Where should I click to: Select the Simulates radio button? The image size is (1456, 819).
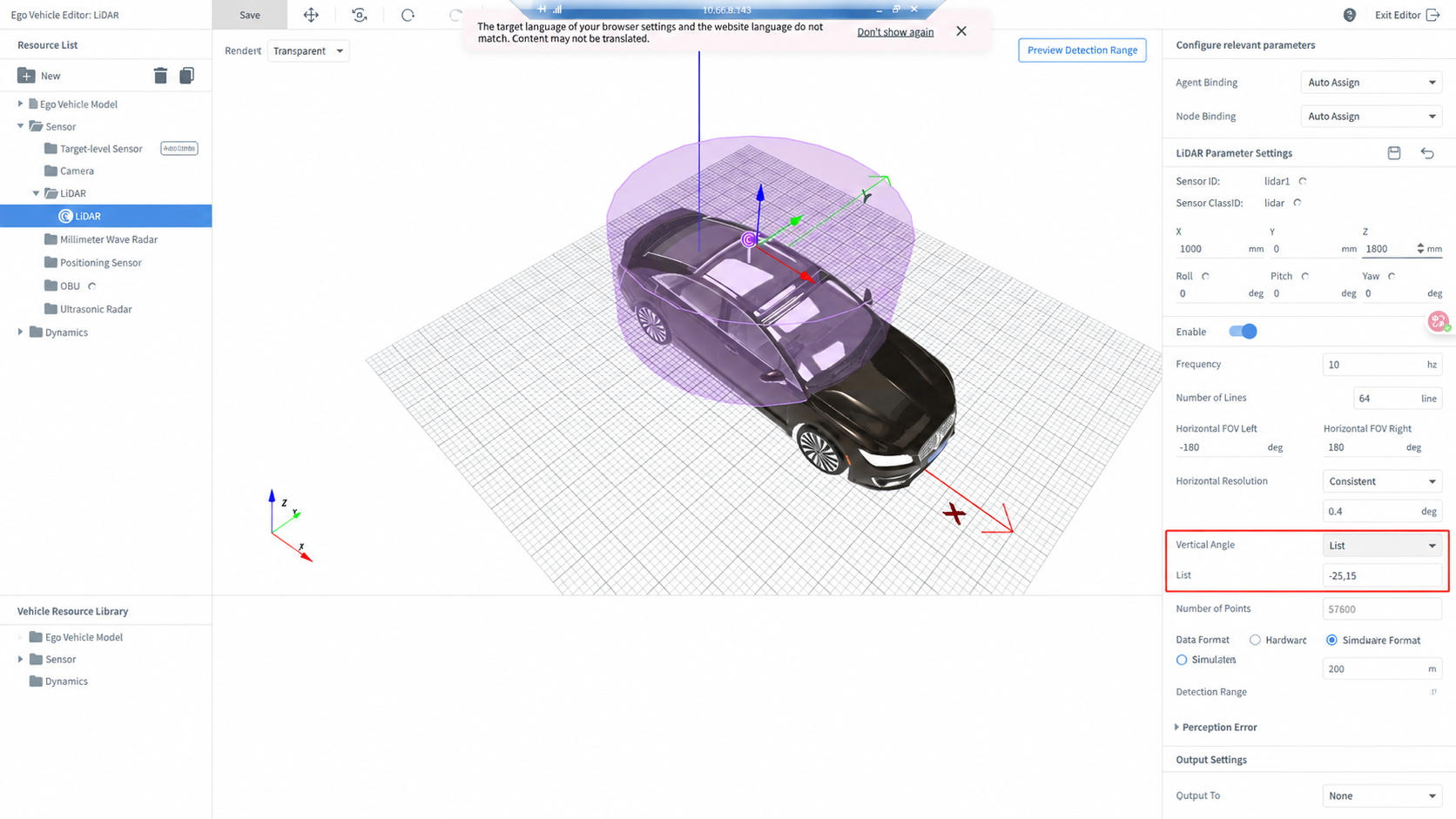point(1182,660)
